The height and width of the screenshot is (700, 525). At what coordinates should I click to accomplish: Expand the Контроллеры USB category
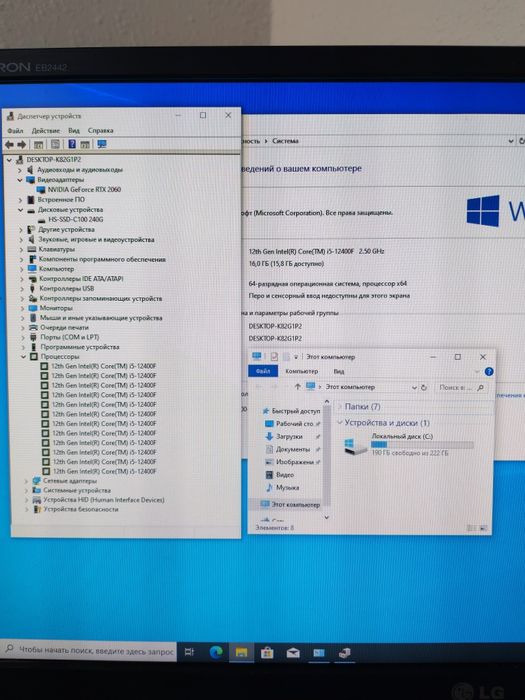tap(21, 289)
